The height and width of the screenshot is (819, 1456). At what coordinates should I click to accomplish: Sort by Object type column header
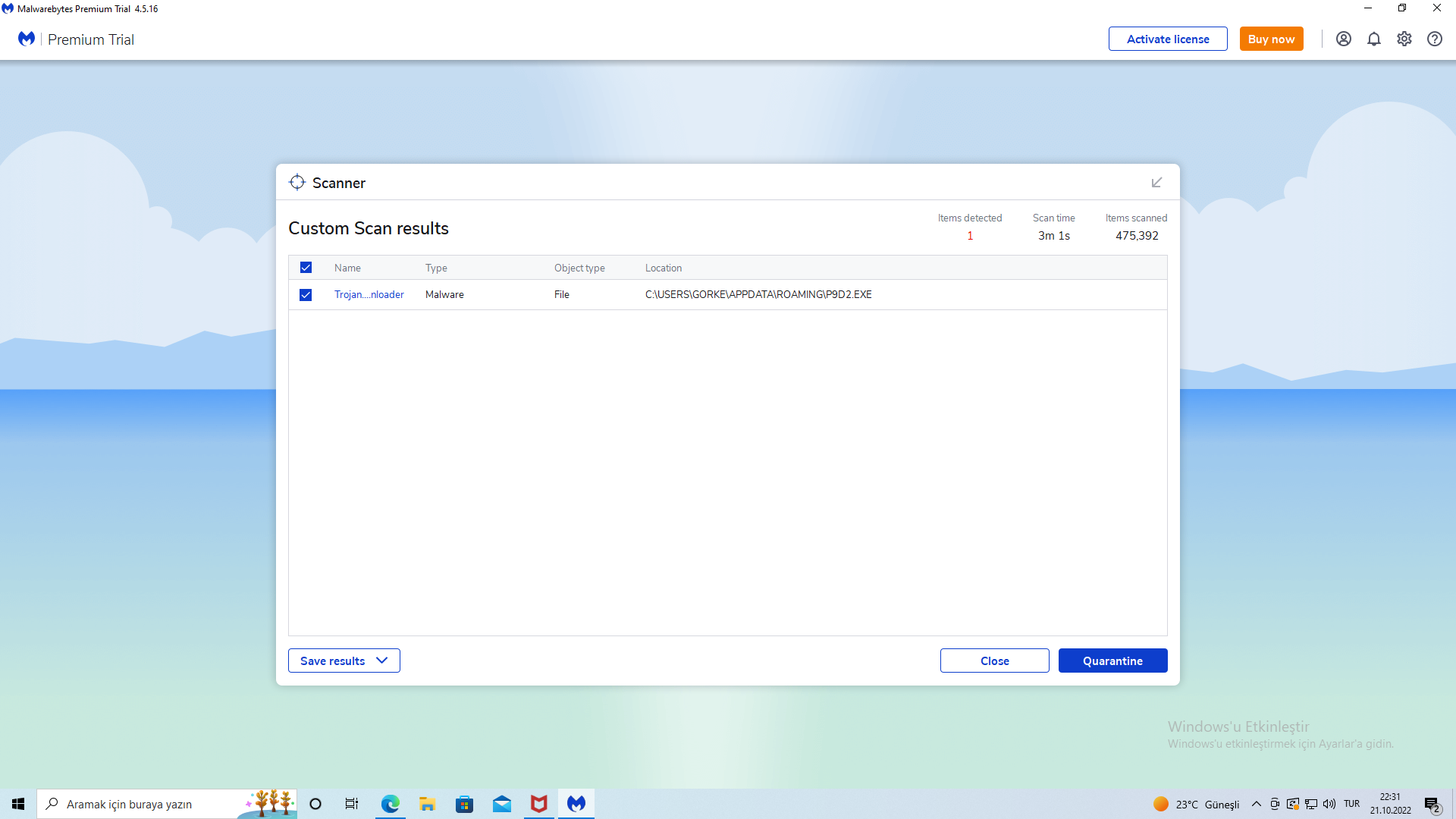click(579, 268)
